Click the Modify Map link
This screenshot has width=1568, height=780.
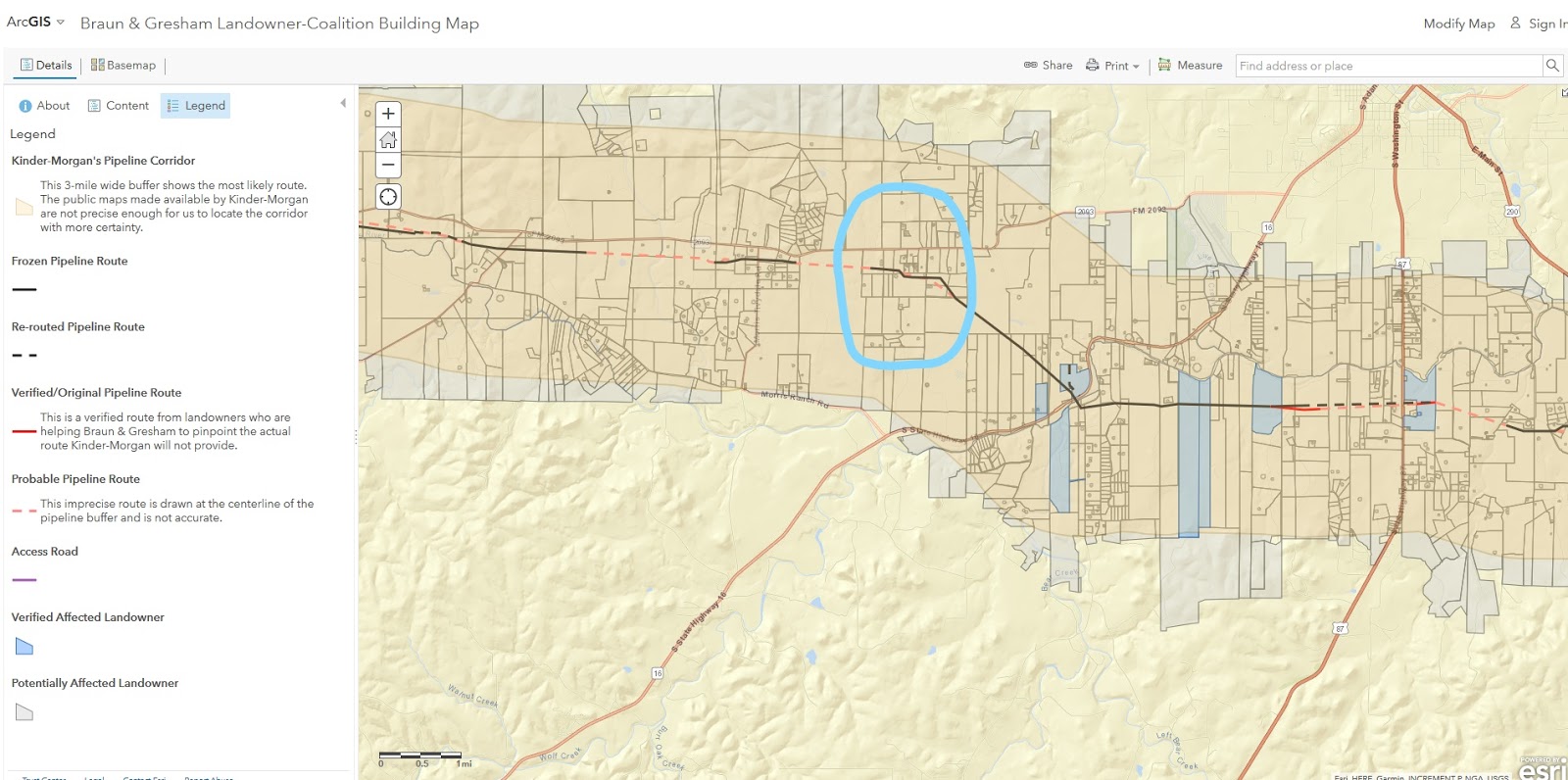click(1458, 24)
